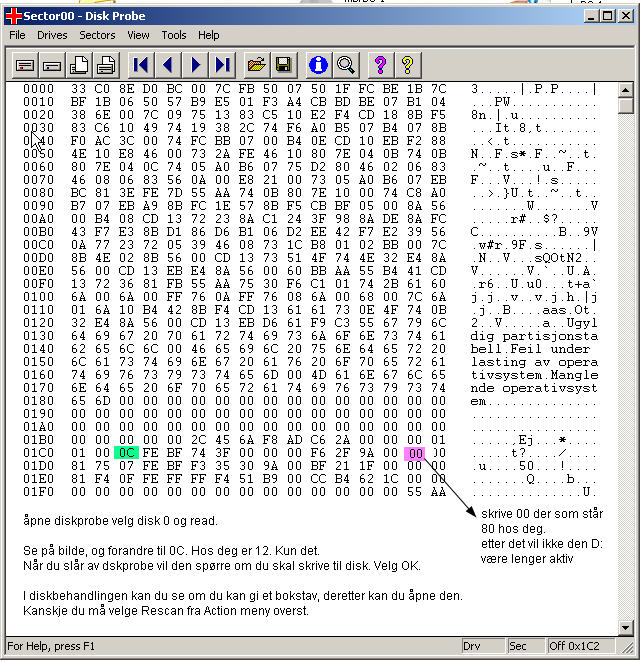Screen dimensions: 643x662
Task: Click the offset label 0130
Action: pyautogui.click(x=38, y=336)
